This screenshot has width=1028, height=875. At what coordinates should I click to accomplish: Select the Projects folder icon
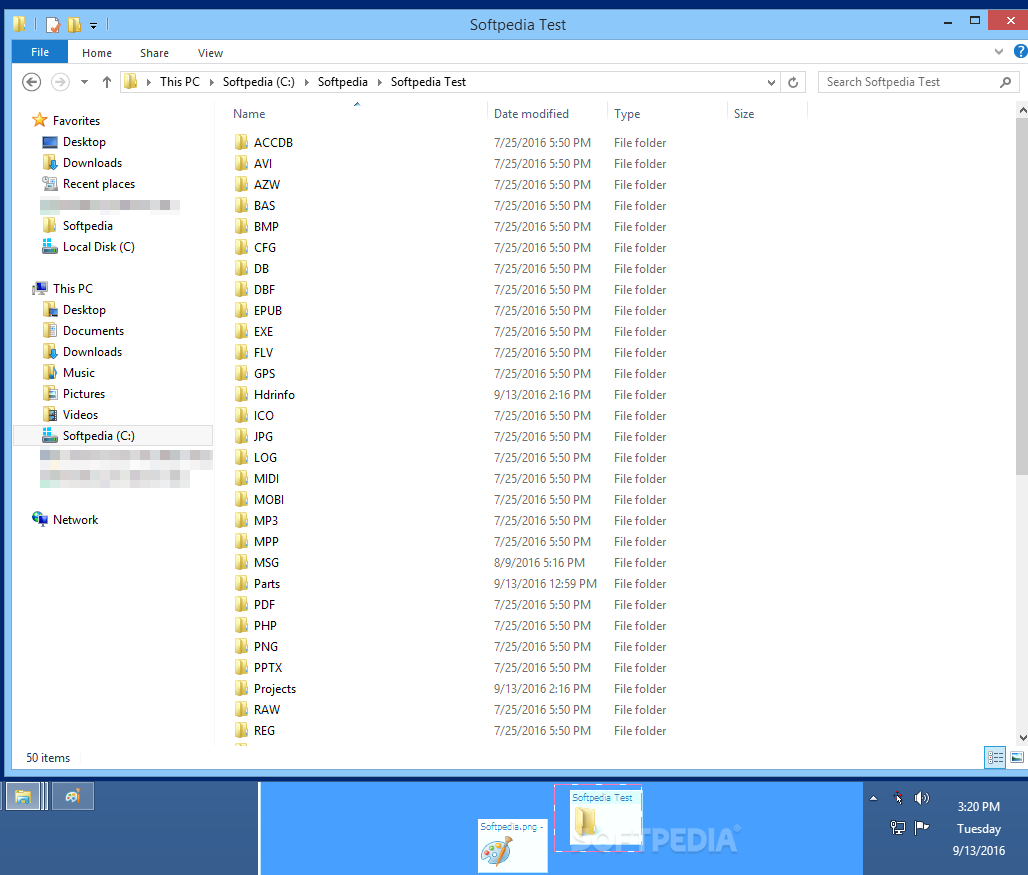pyautogui.click(x=242, y=688)
